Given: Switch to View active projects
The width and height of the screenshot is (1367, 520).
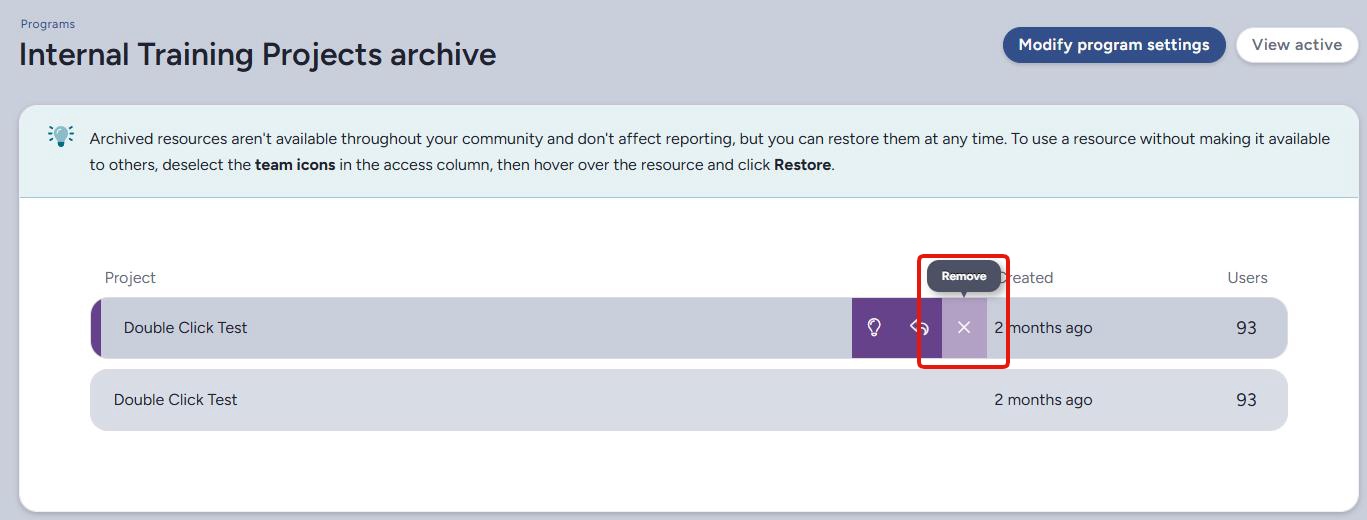Looking at the screenshot, I should 1296,45.
